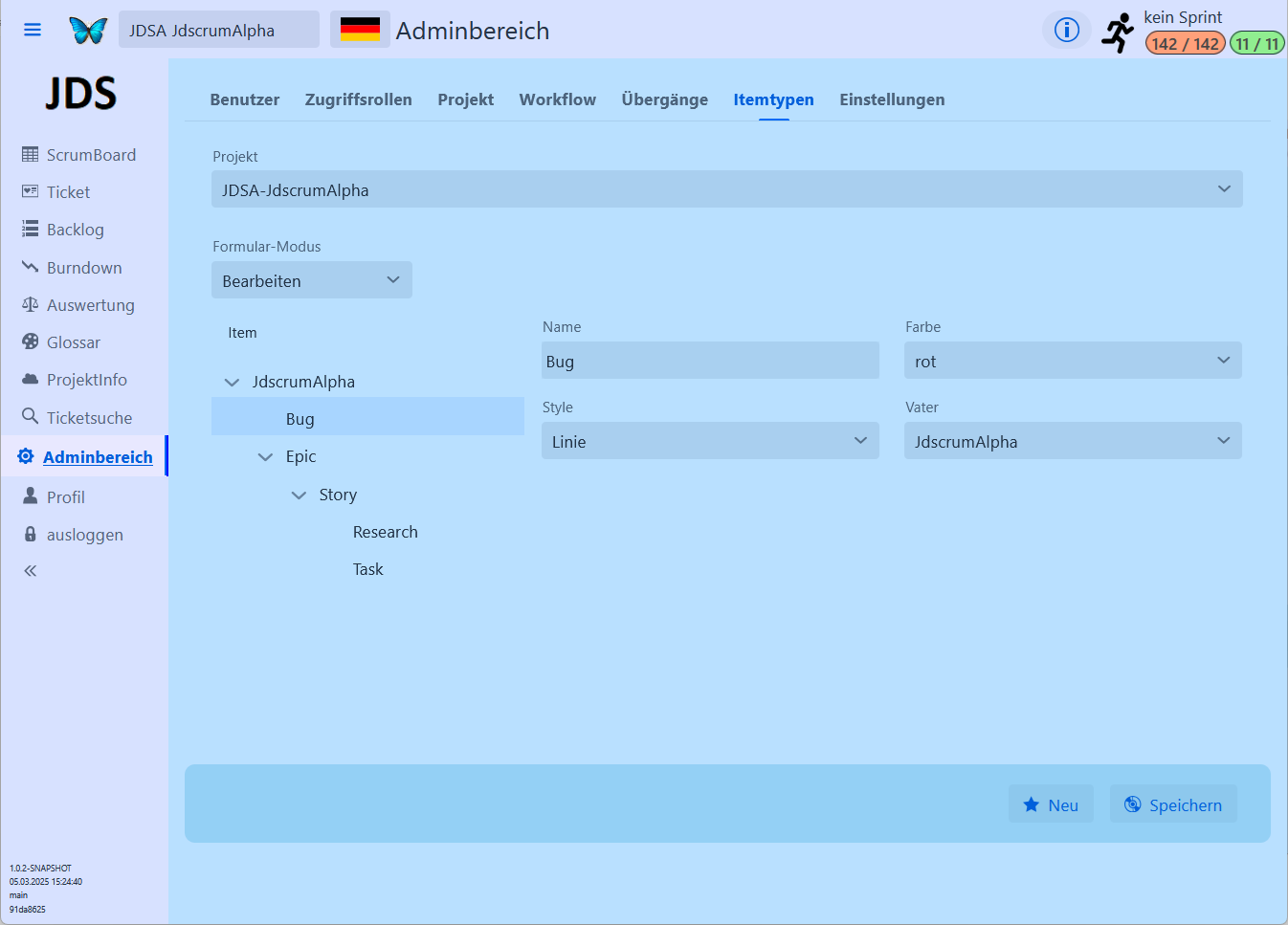Image resolution: width=1288 pixels, height=925 pixels.
Task: Open the Profil page
Action: pos(54,497)
